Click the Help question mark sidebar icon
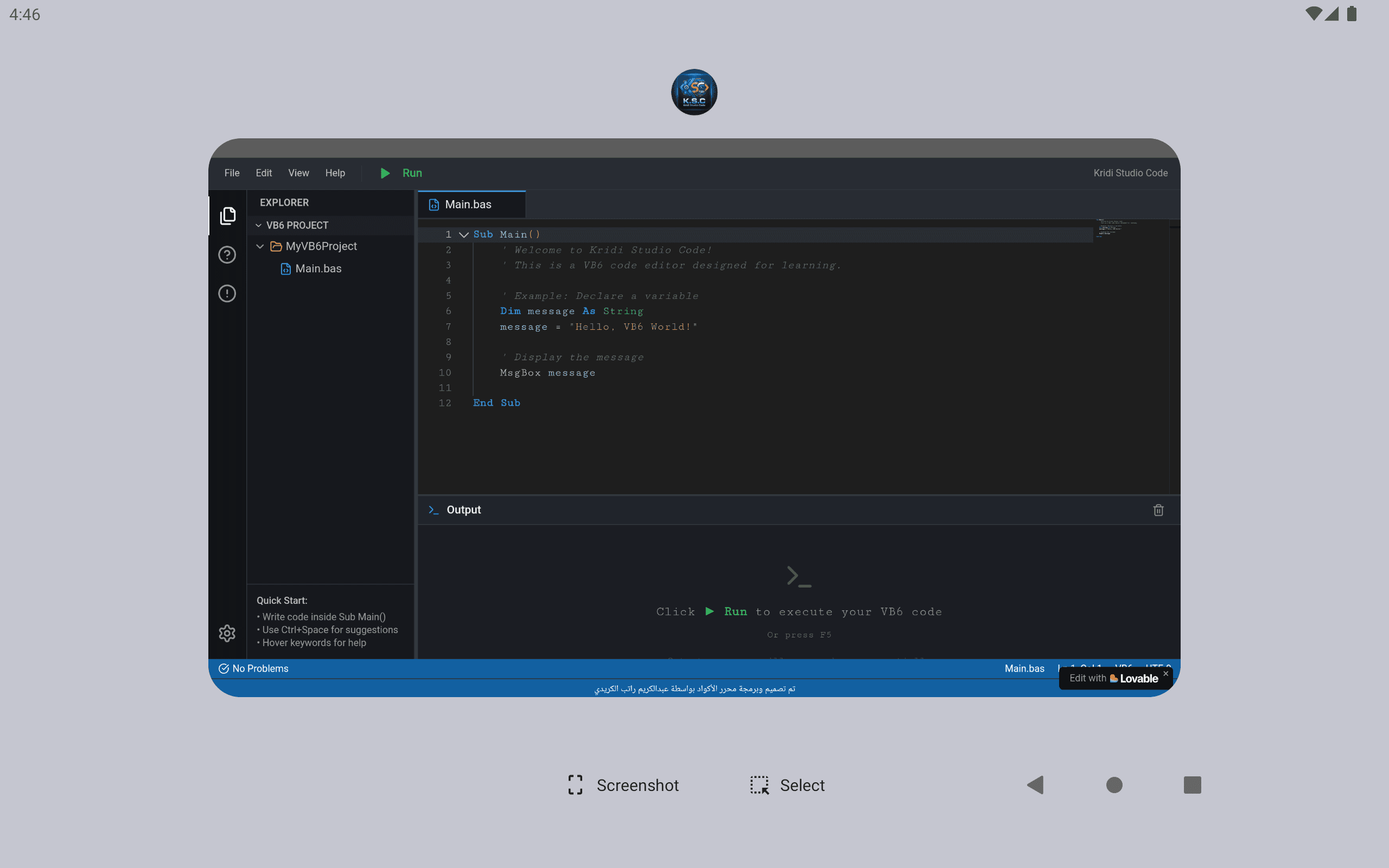This screenshot has height=868, width=1389. coord(227,254)
